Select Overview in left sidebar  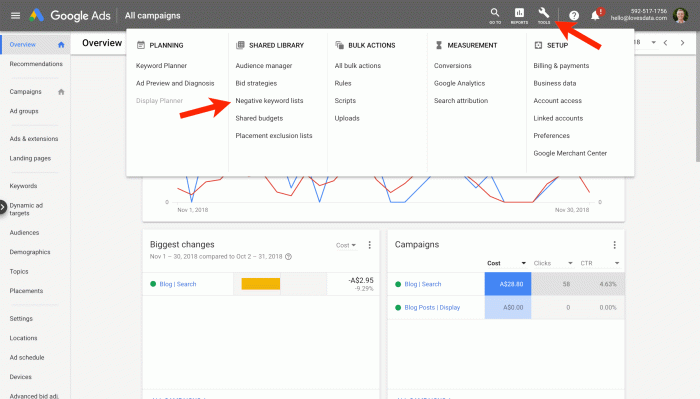pyautogui.click(x=23, y=45)
